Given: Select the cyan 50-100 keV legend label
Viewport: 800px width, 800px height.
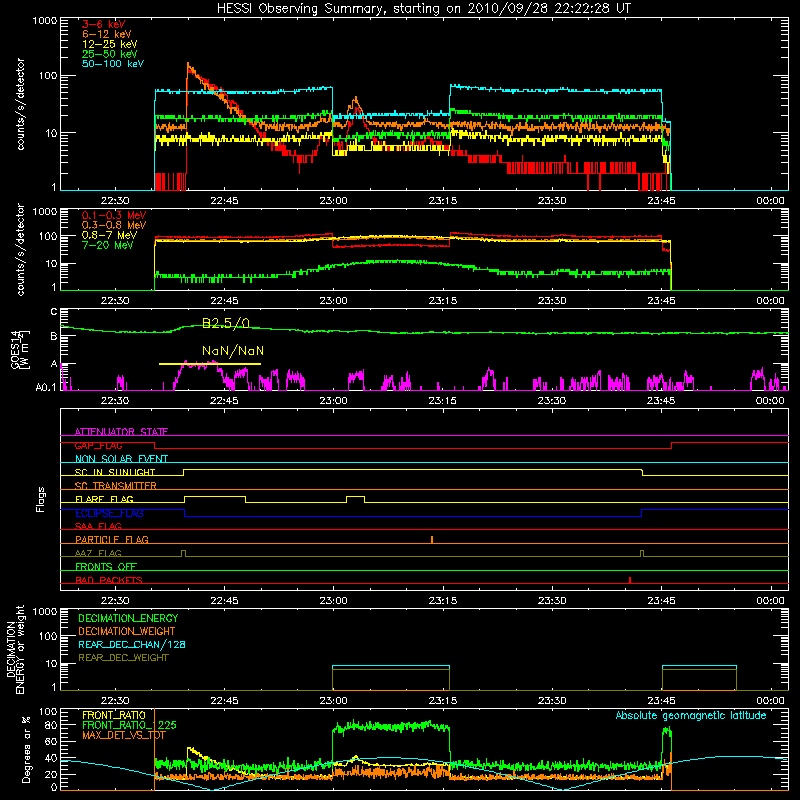Looking at the screenshot, I should tap(113, 64).
